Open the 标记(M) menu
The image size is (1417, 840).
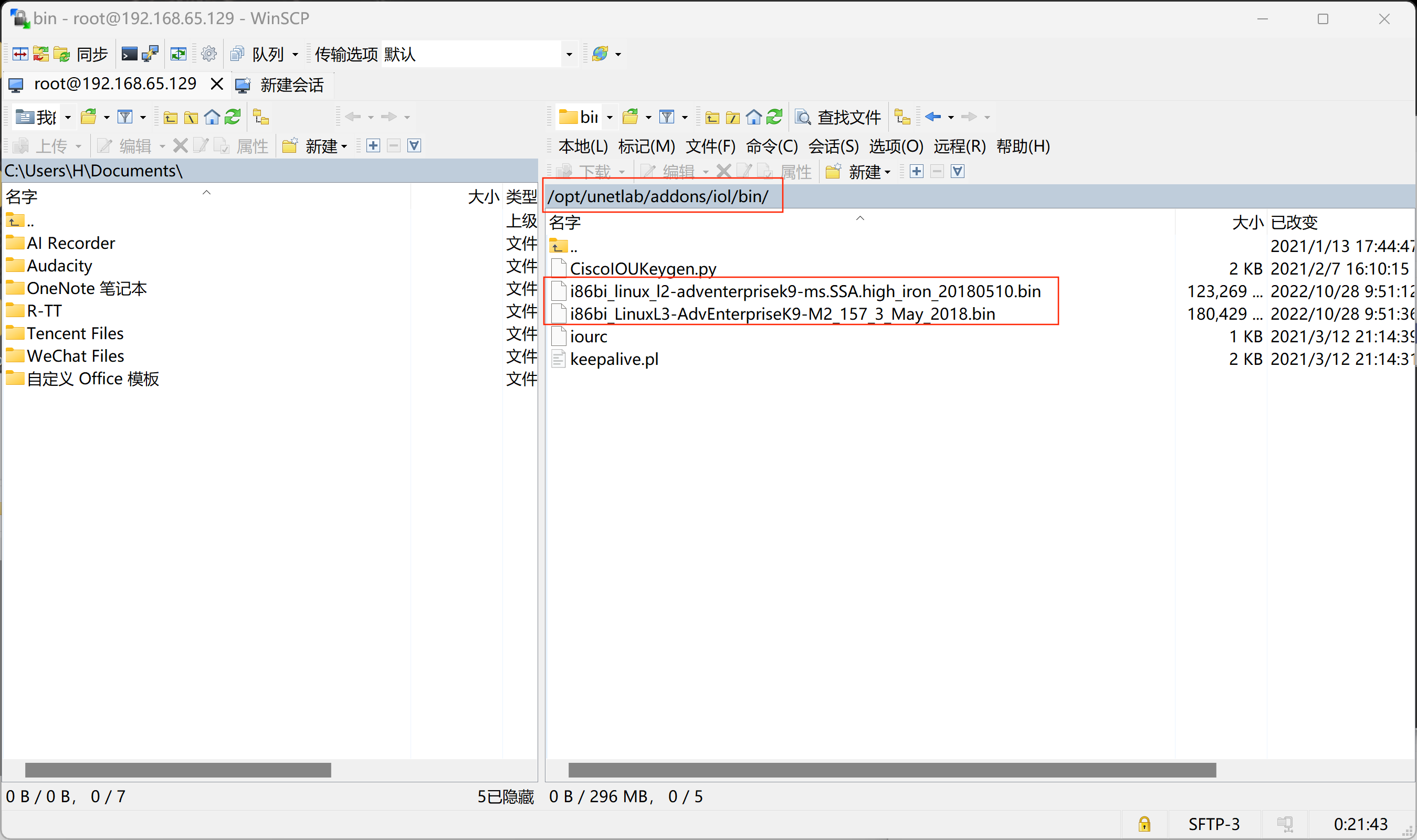(x=647, y=146)
